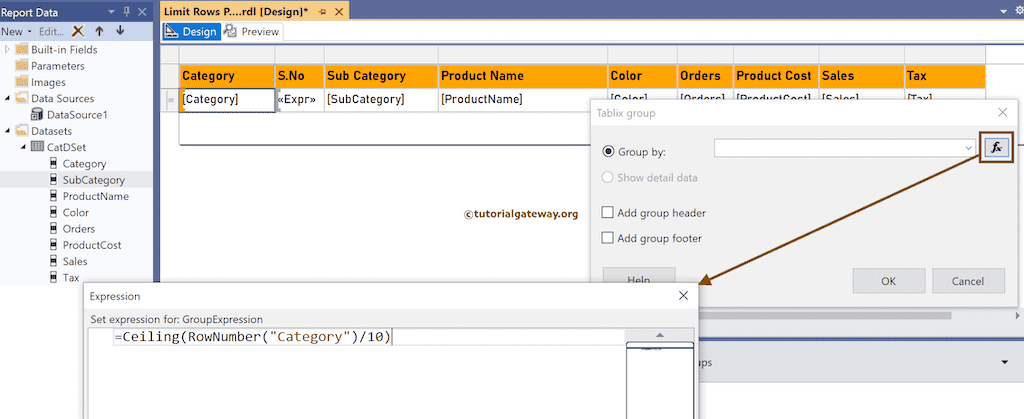Click the Category column header cell

(x=227, y=76)
